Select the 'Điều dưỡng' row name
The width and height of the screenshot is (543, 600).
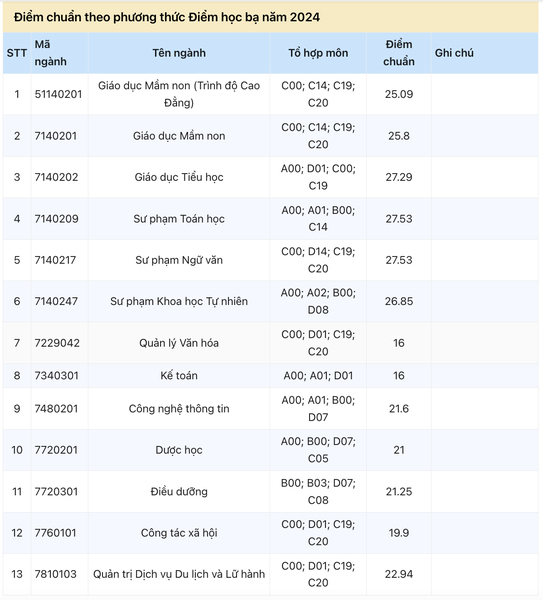click(x=179, y=491)
